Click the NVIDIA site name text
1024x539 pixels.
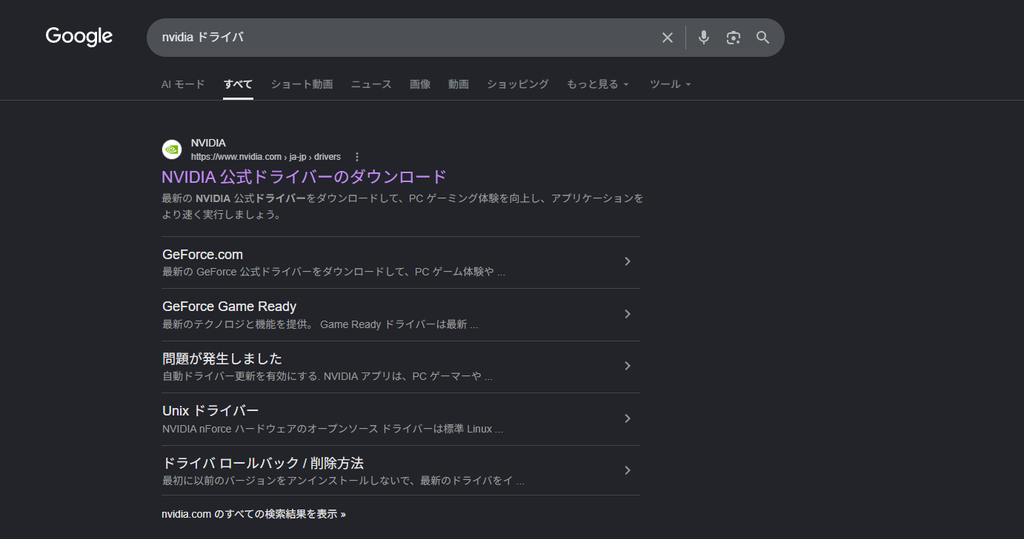pos(208,143)
